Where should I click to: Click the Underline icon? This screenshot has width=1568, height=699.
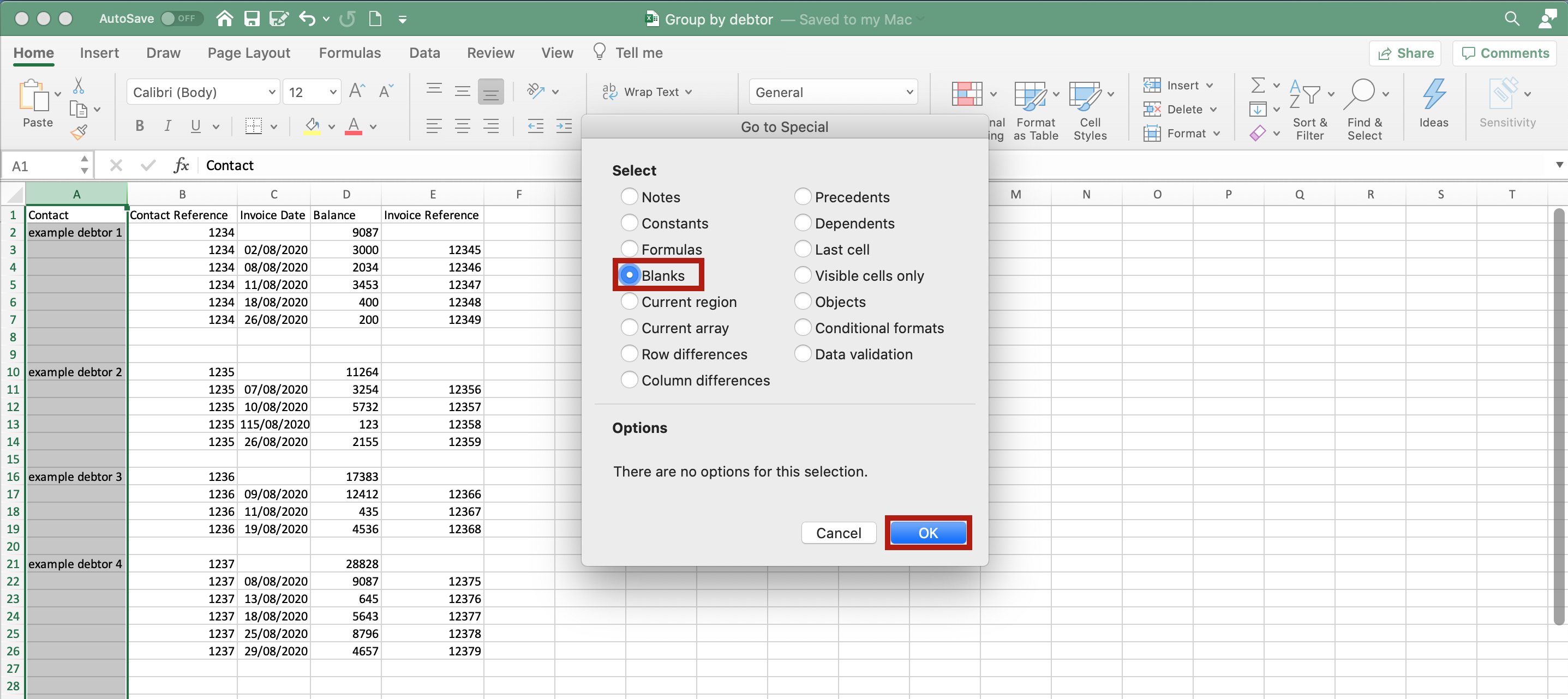[x=195, y=126]
